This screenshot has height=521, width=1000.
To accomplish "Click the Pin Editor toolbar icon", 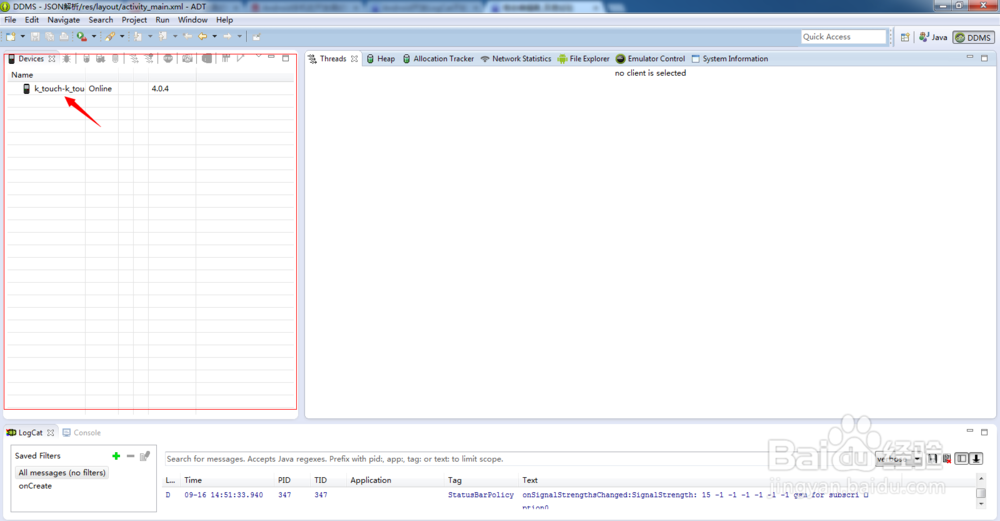I will click(256, 36).
